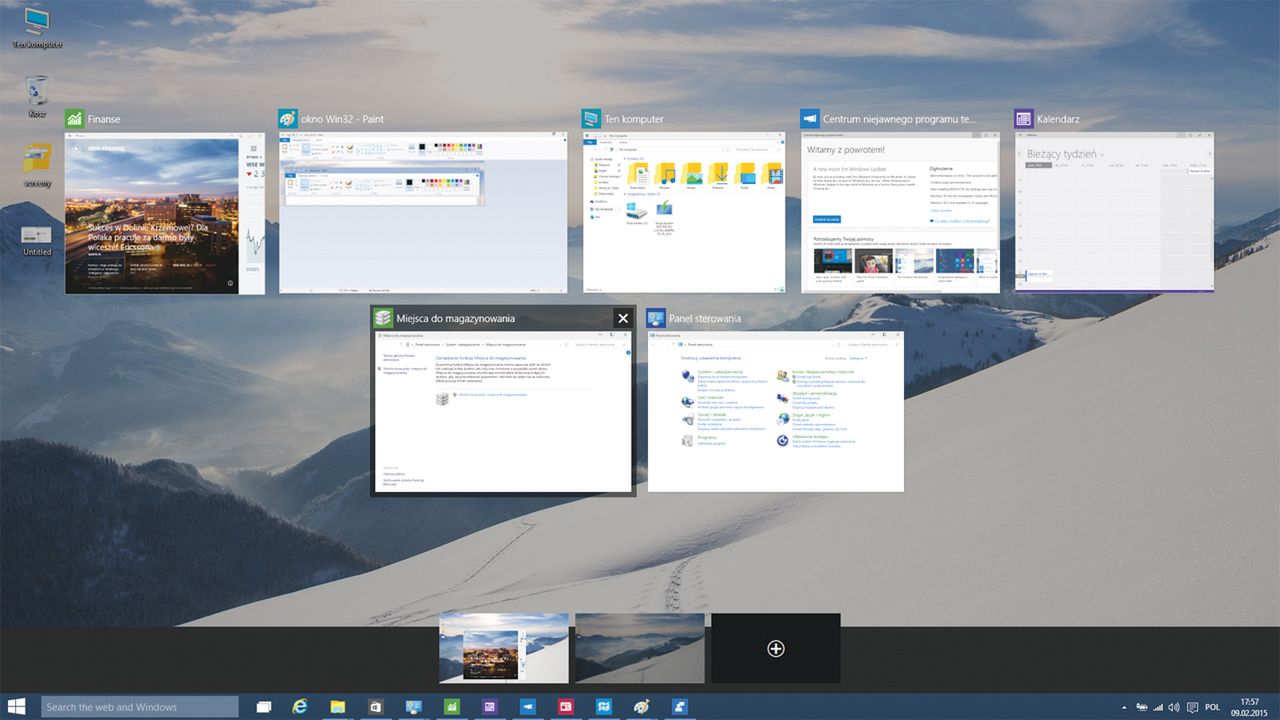1280x720 pixels.
Task: Switch to Paint via its taskbar icon
Action: click(641, 707)
